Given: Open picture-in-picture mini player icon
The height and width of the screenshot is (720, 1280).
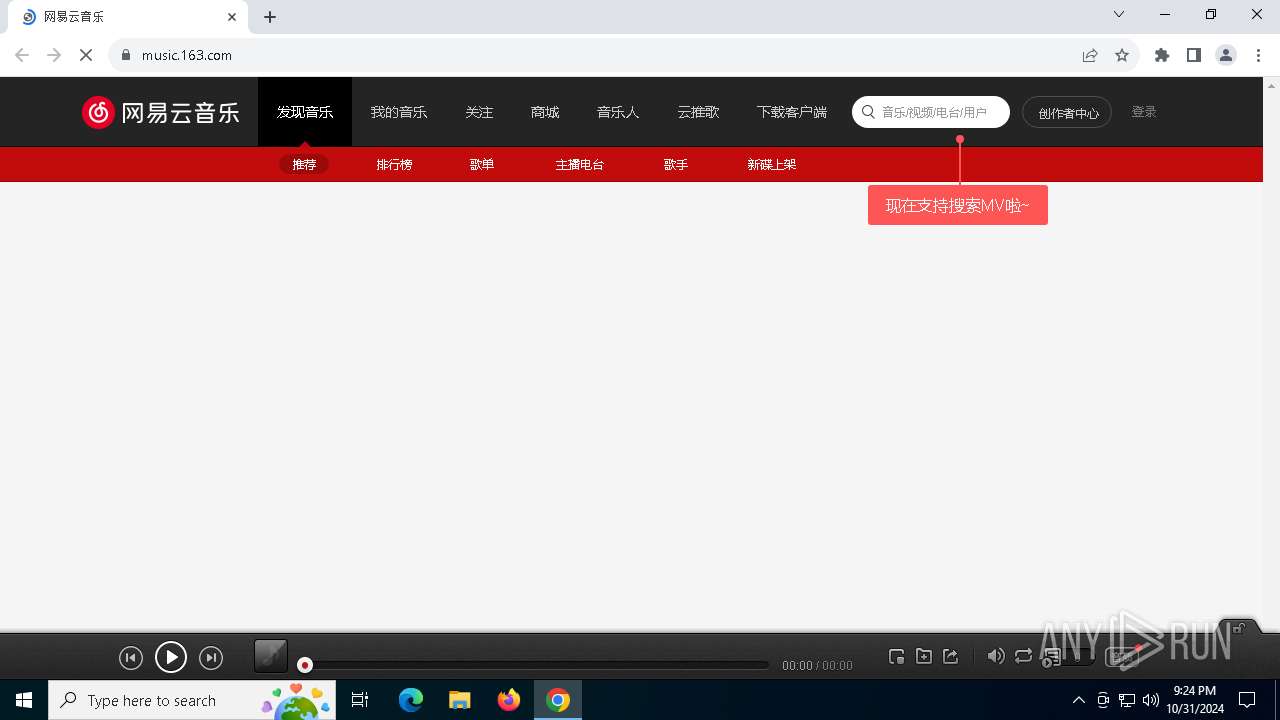Looking at the screenshot, I should point(897,657).
